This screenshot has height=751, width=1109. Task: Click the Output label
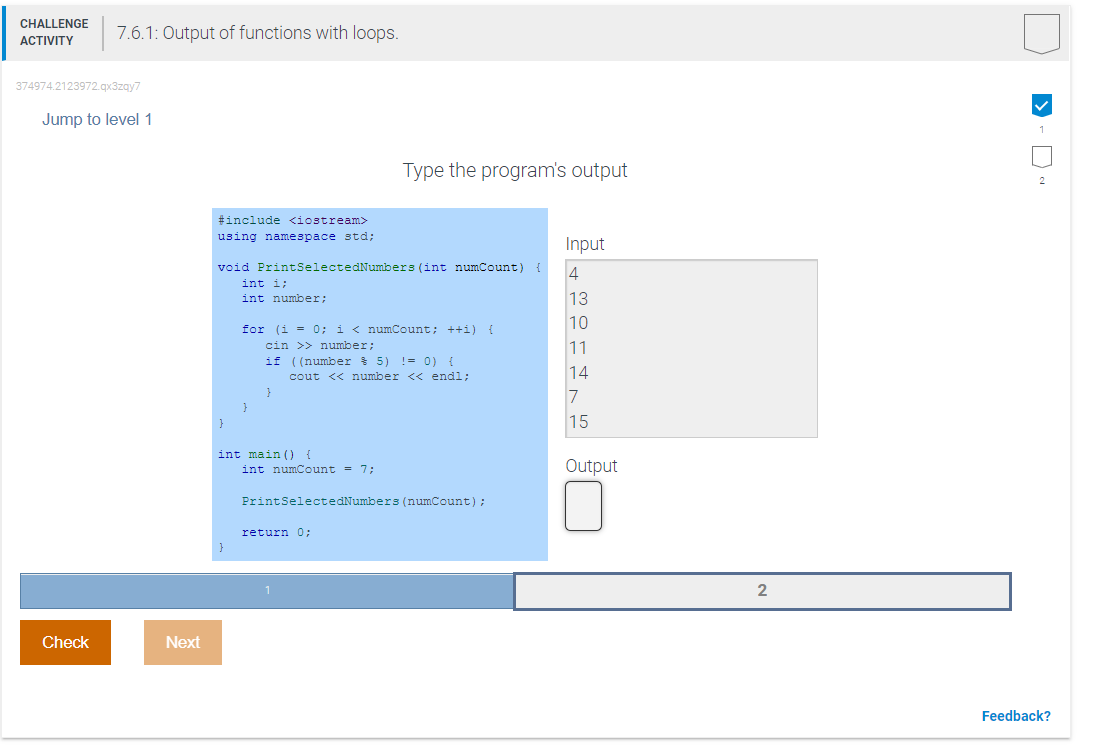coord(591,466)
